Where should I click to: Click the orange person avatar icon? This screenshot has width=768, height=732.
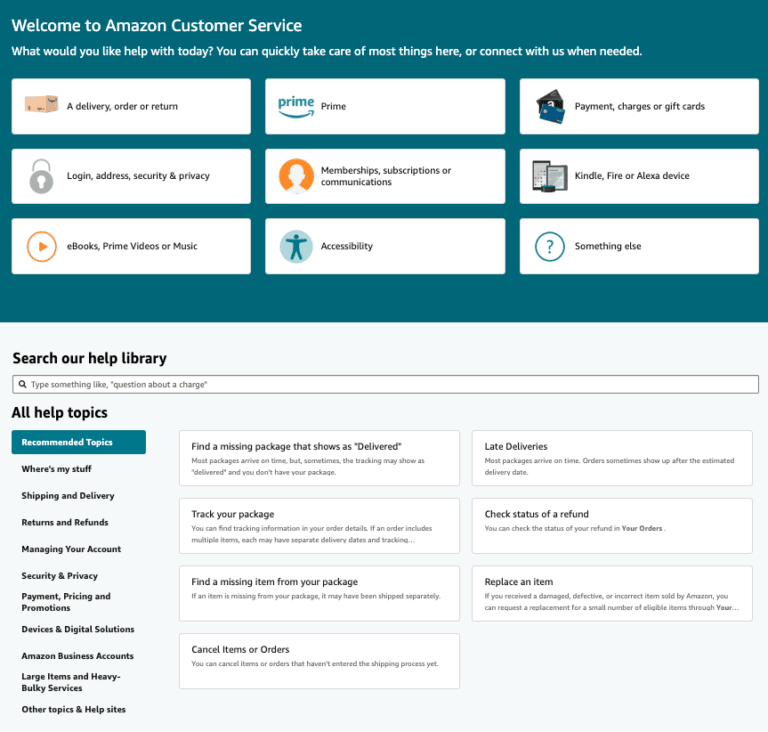tap(296, 176)
